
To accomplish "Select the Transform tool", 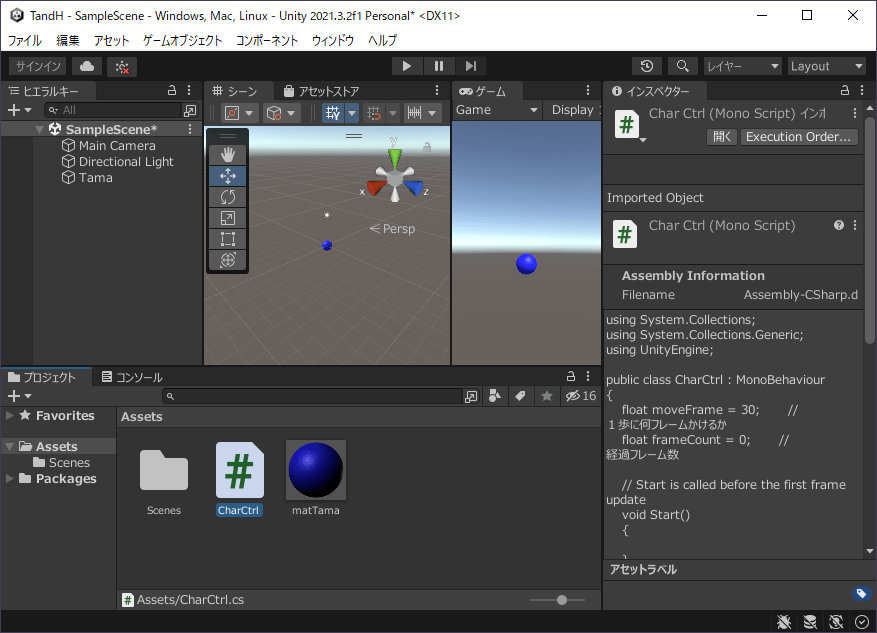I will [228, 260].
